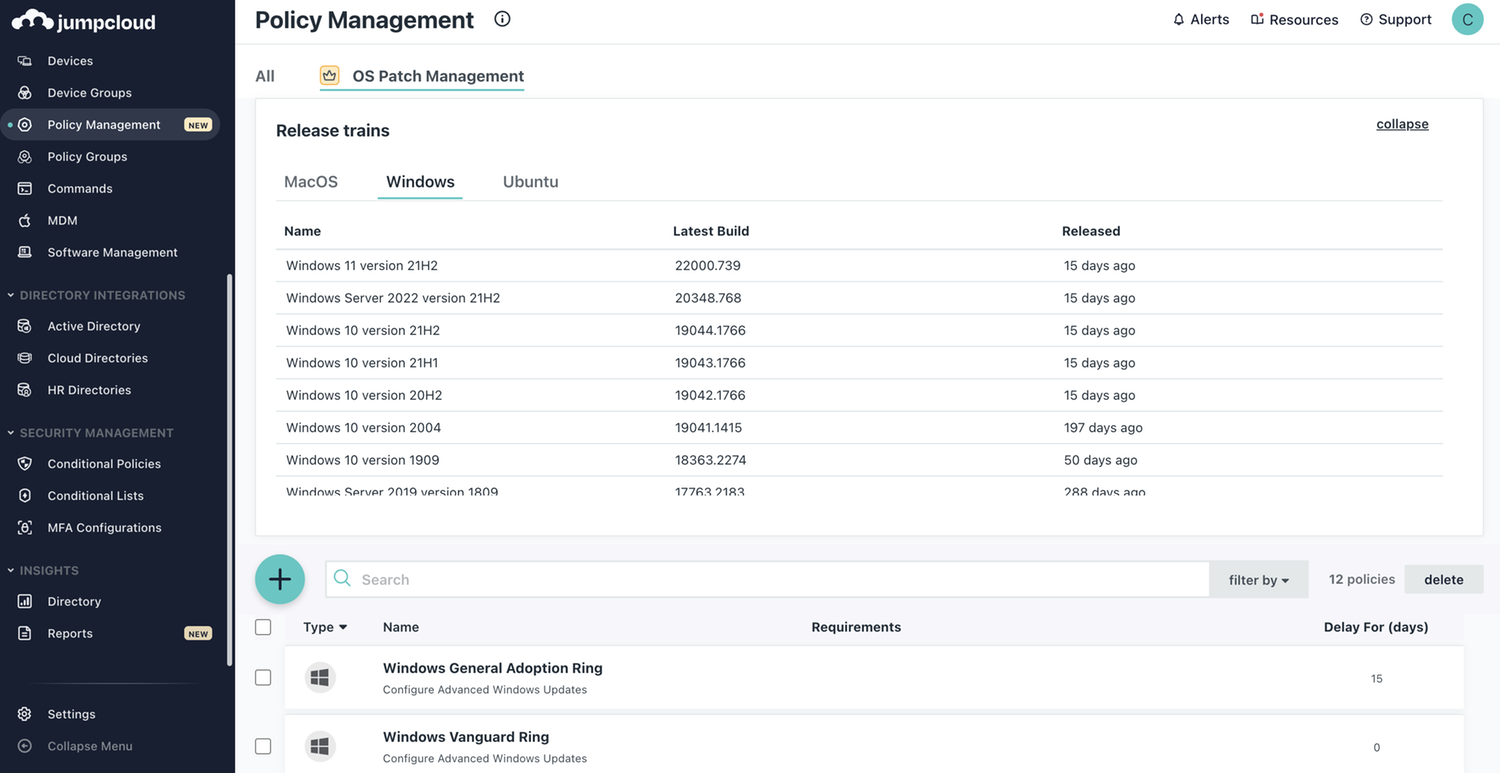Open Commands sidebar icon
This screenshot has height=773, width=1500.
25,189
